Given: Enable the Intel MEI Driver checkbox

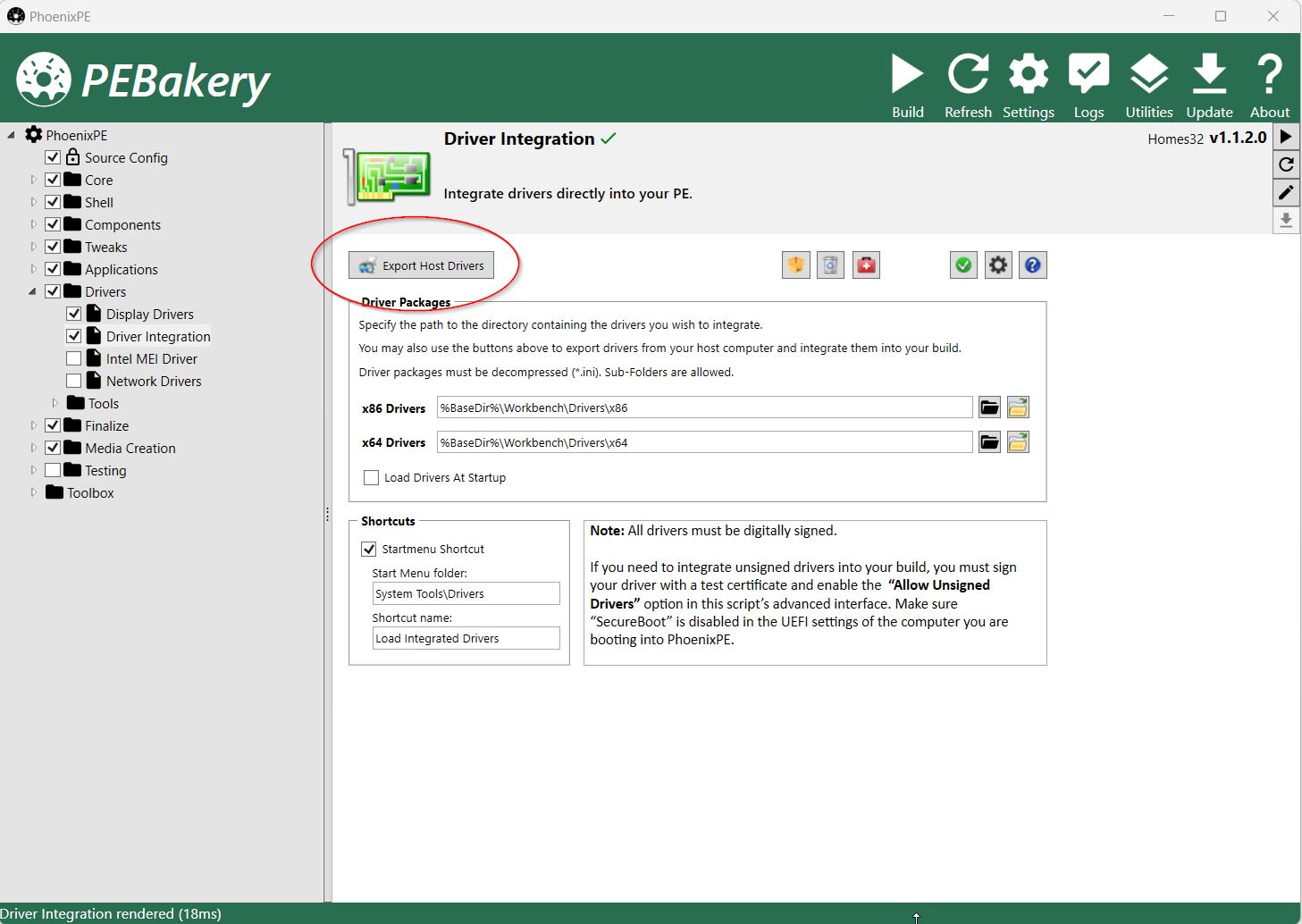Looking at the screenshot, I should coord(74,358).
